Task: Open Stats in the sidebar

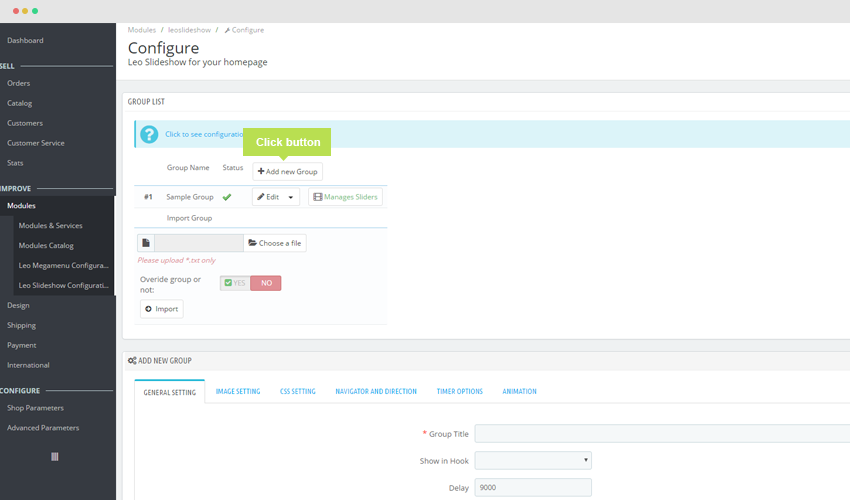Action: tap(15, 163)
